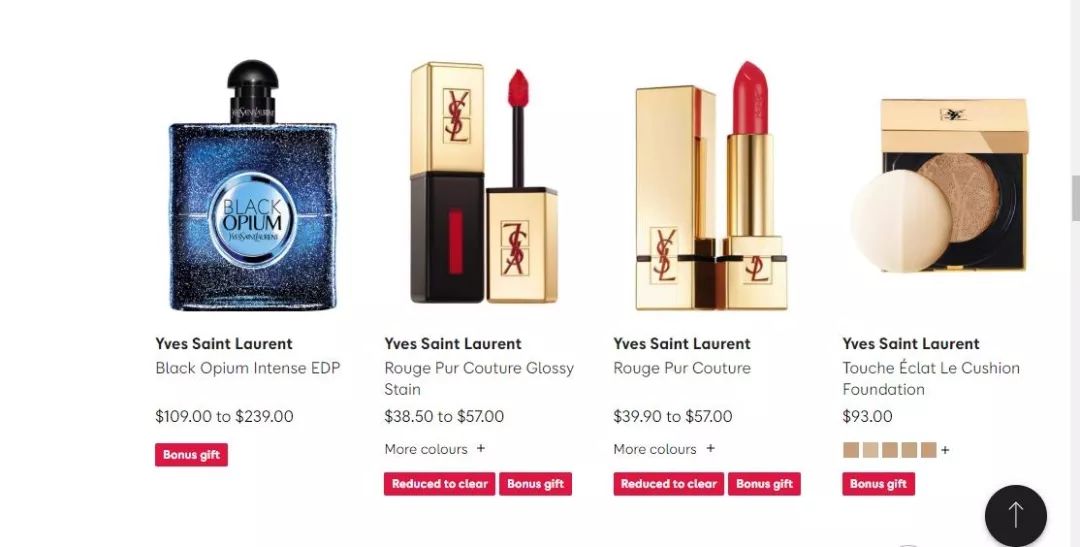Open Glossy Stain lip product image
1080x547 pixels.
pyautogui.click(x=484, y=183)
